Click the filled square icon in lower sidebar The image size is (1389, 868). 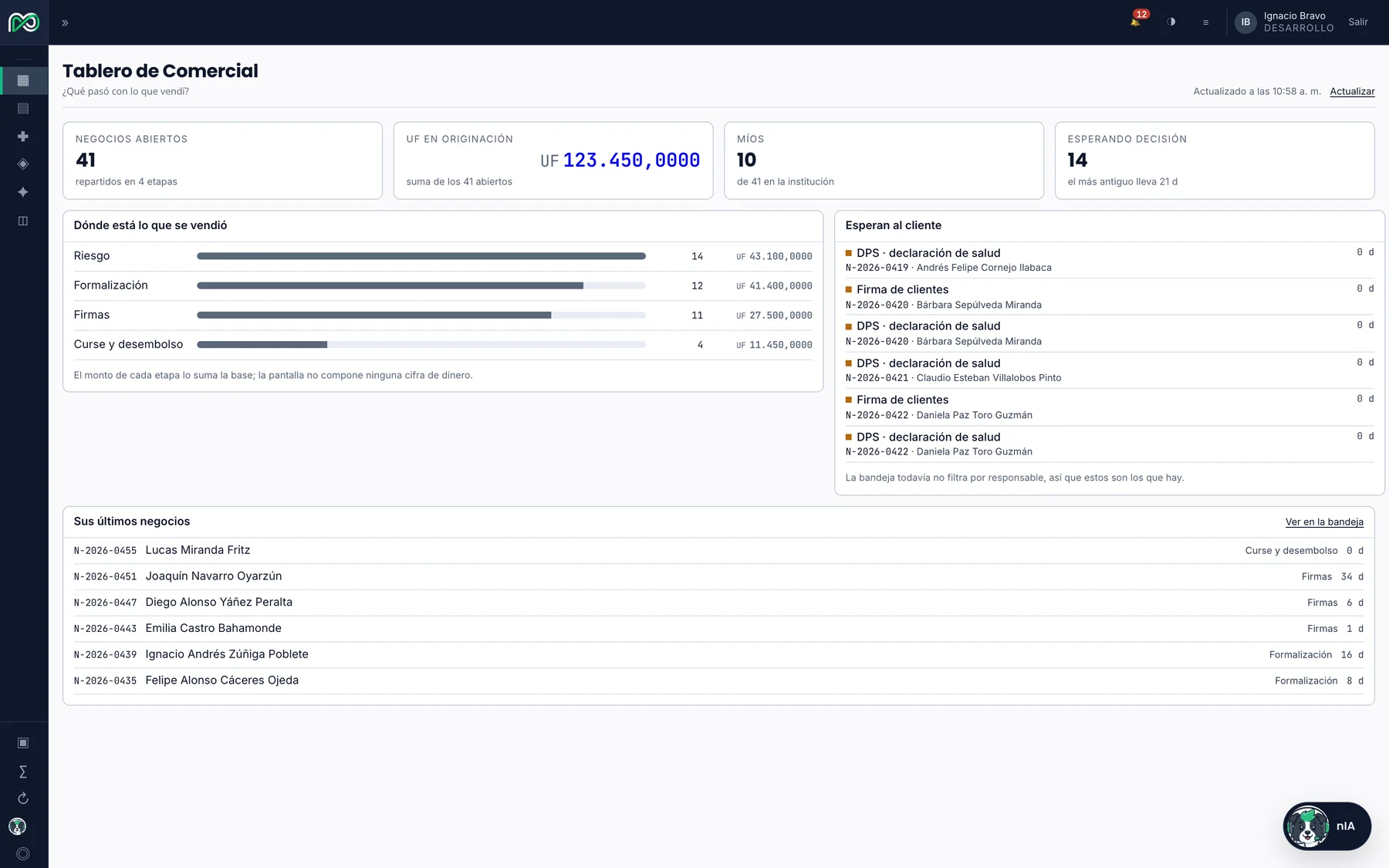coord(23,743)
